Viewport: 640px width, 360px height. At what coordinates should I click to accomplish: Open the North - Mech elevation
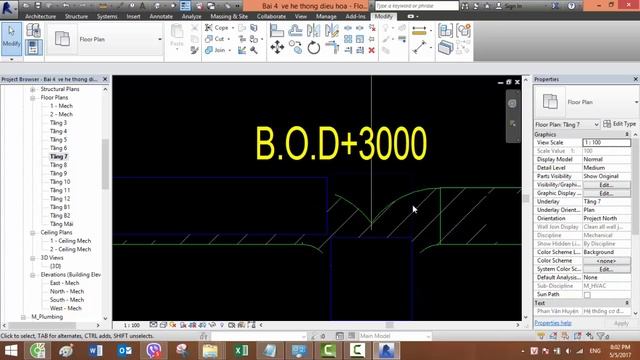point(67,291)
